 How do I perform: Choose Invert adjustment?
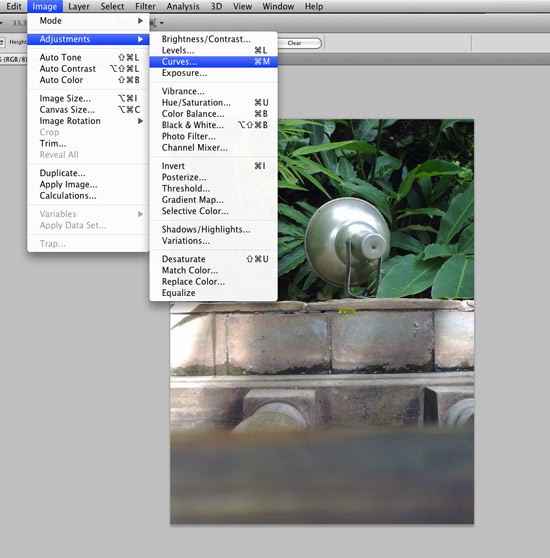click(213, 166)
